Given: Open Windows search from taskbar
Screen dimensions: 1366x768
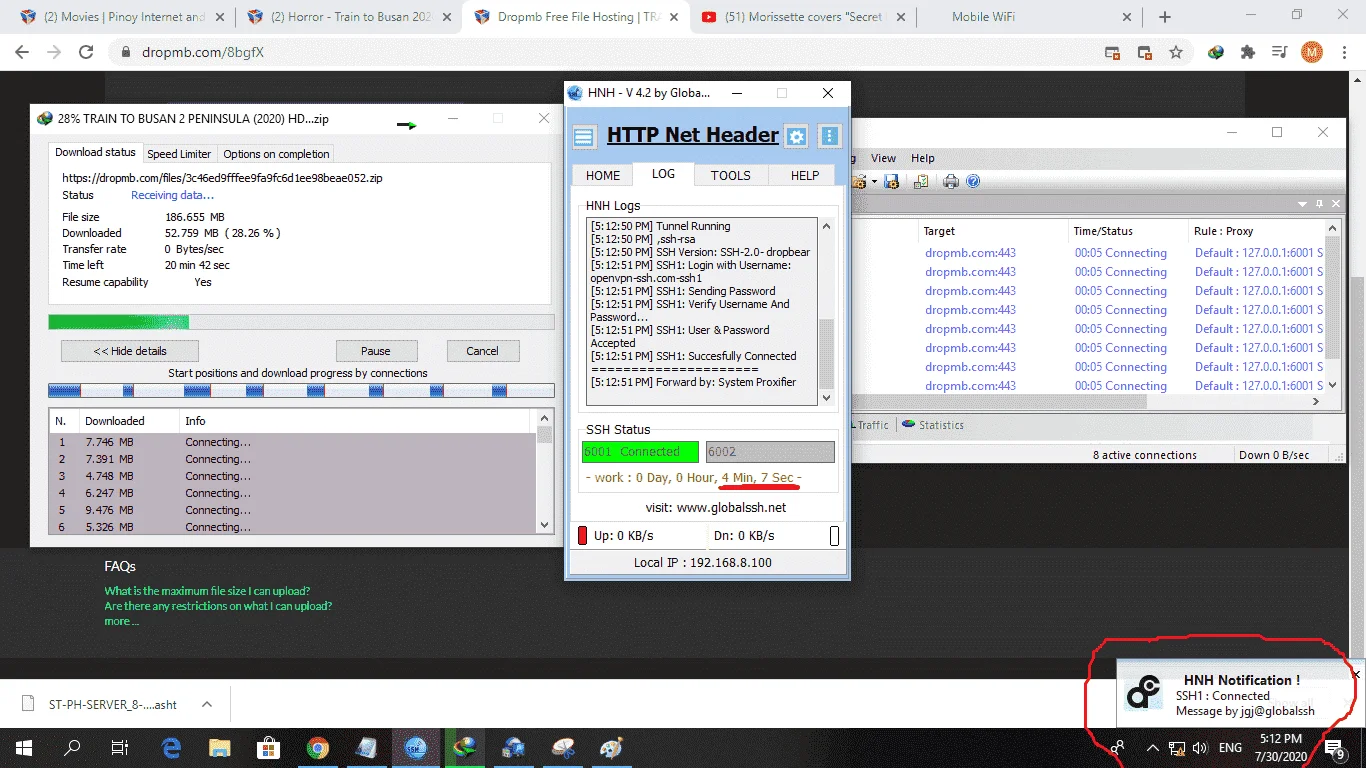Looking at the screenshot, I should coord(72,746).
